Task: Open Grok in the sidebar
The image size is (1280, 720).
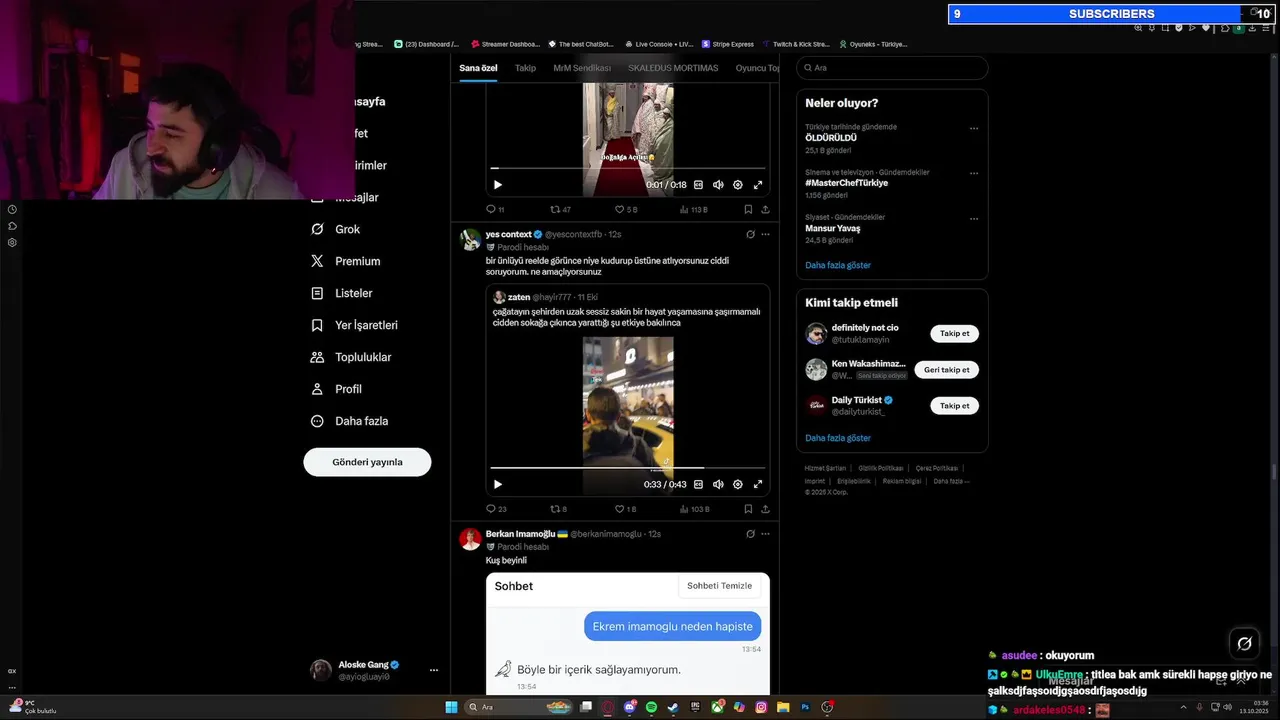Action: (336, 229)
